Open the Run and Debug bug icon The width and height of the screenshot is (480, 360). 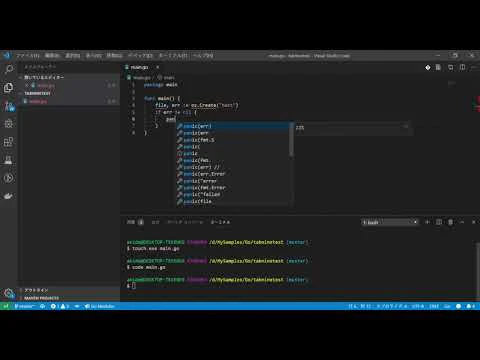coord(9,124)
